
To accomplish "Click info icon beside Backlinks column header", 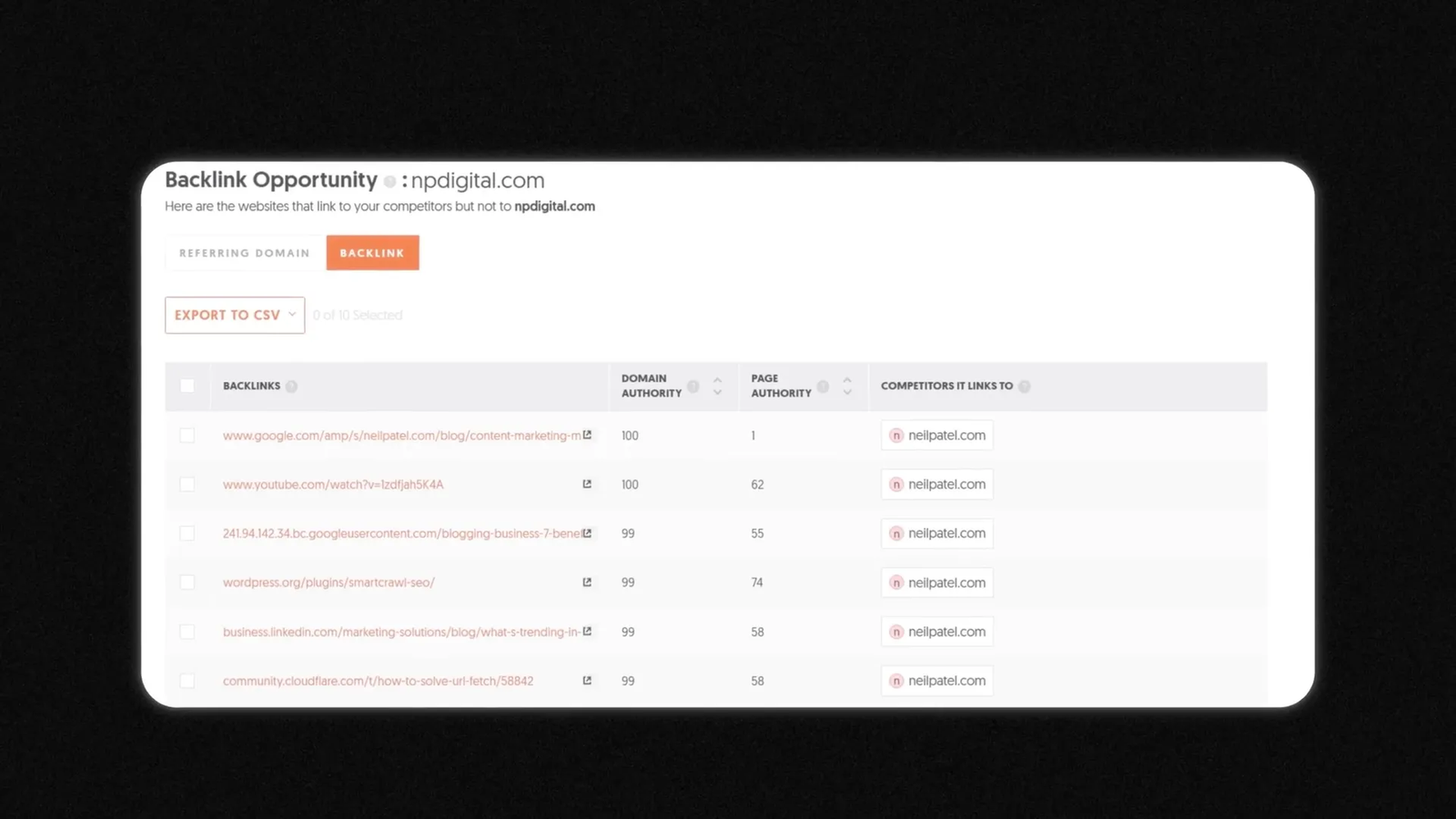I will pos(291,386).
